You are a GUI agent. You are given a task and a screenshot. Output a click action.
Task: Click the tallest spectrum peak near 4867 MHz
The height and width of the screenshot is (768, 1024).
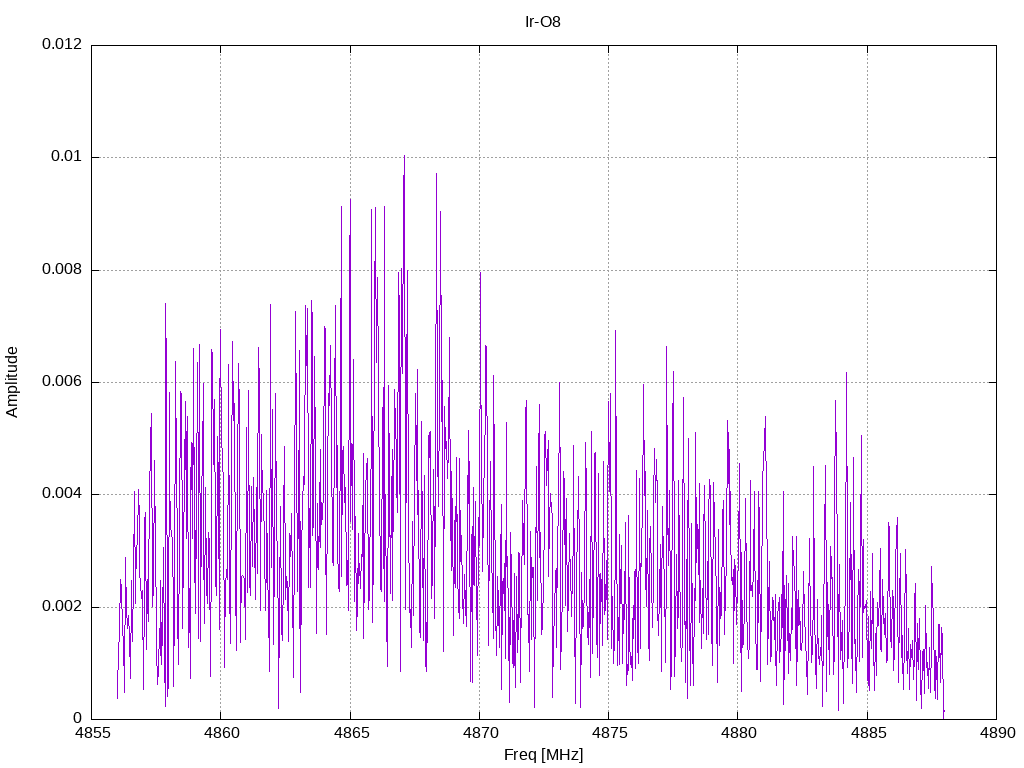pyautogui.click(x=404, y=157)
